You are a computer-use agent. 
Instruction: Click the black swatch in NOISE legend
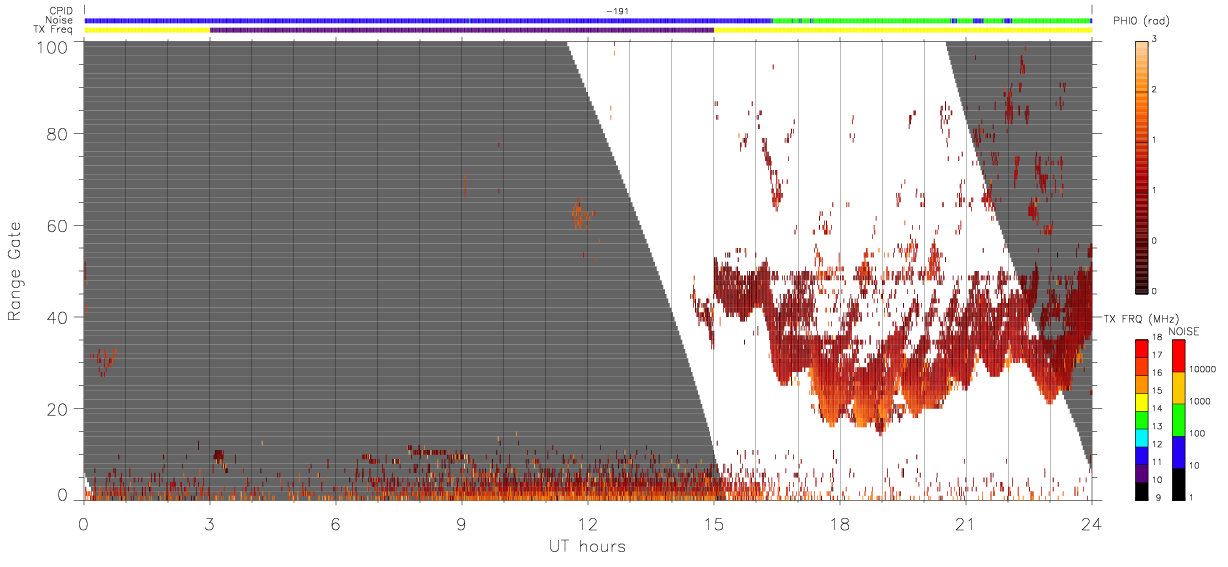pyautogui.click(x=1178, y=482)
